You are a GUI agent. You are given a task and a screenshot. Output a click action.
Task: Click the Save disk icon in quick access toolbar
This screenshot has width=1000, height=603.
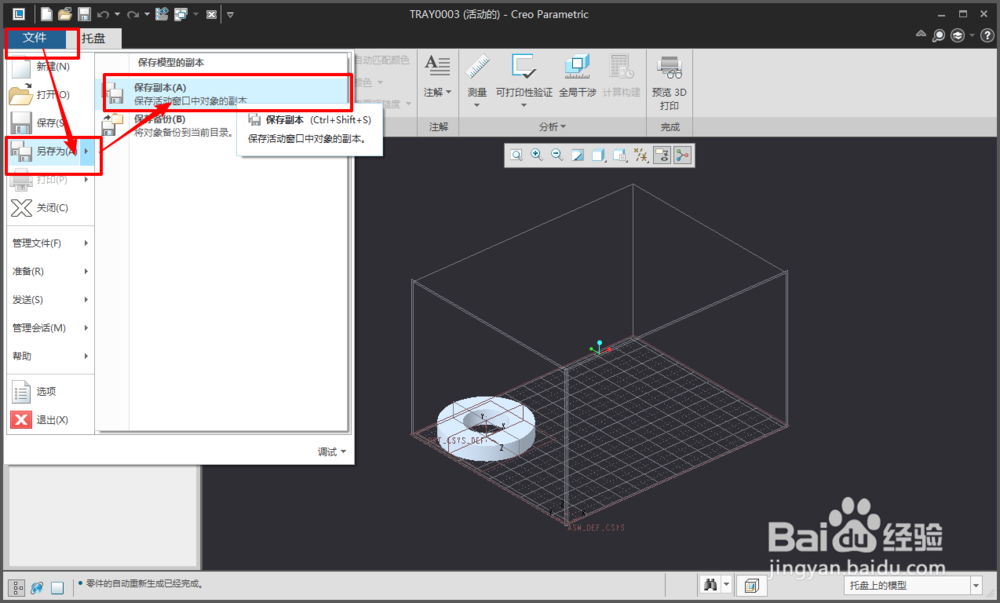point(84,14)
